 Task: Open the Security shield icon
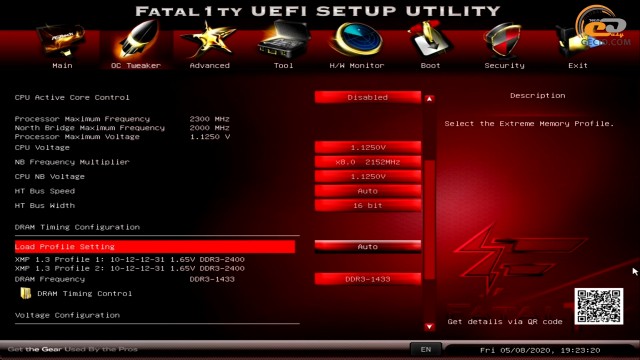click(x=504, y=41)
